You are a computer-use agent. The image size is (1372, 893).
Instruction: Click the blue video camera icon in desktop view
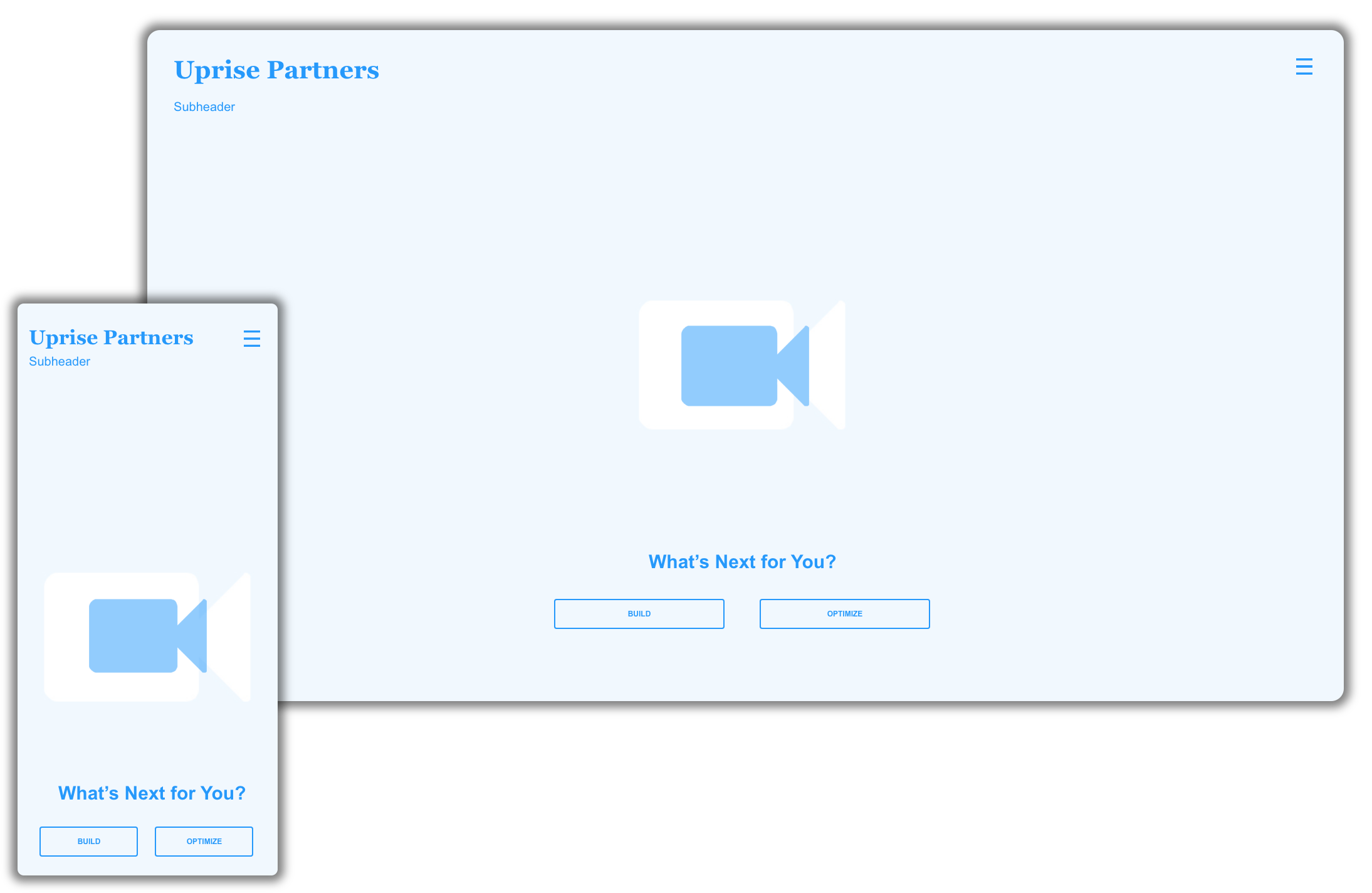(730, 366)
